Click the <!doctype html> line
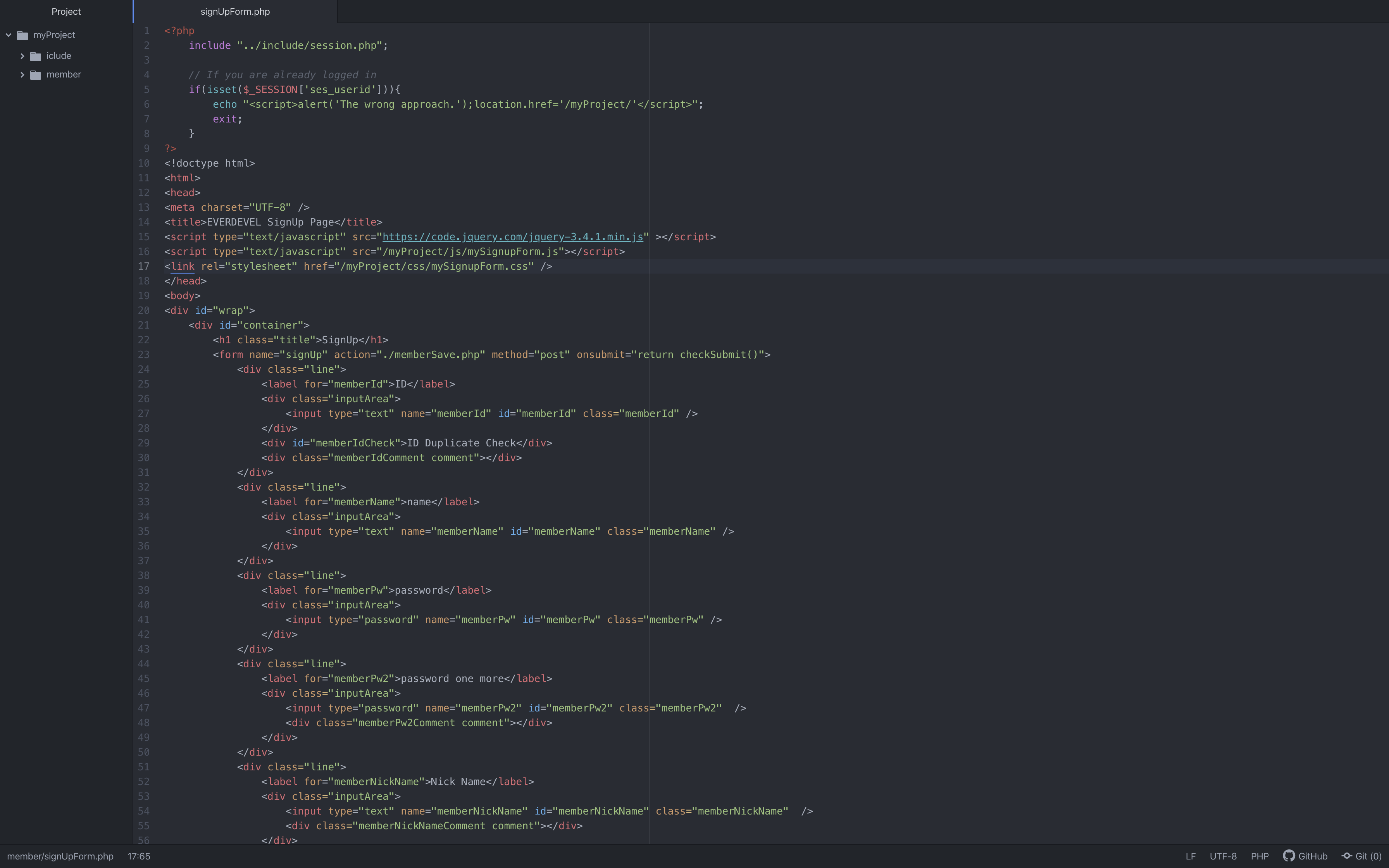Viewport: 1389px width, 868px height. coord(210,163)
